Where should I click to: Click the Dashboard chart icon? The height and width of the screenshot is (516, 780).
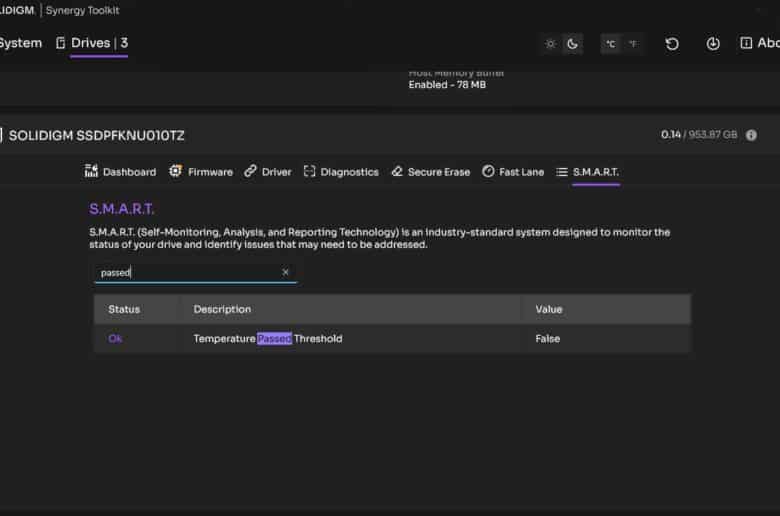91,171
